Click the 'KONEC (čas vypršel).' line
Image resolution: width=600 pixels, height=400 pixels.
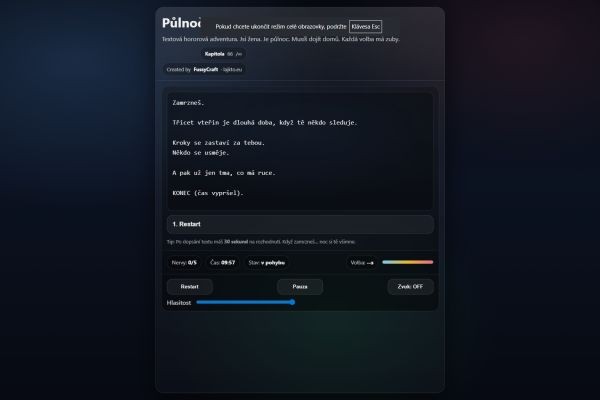[x=208, y=193]
